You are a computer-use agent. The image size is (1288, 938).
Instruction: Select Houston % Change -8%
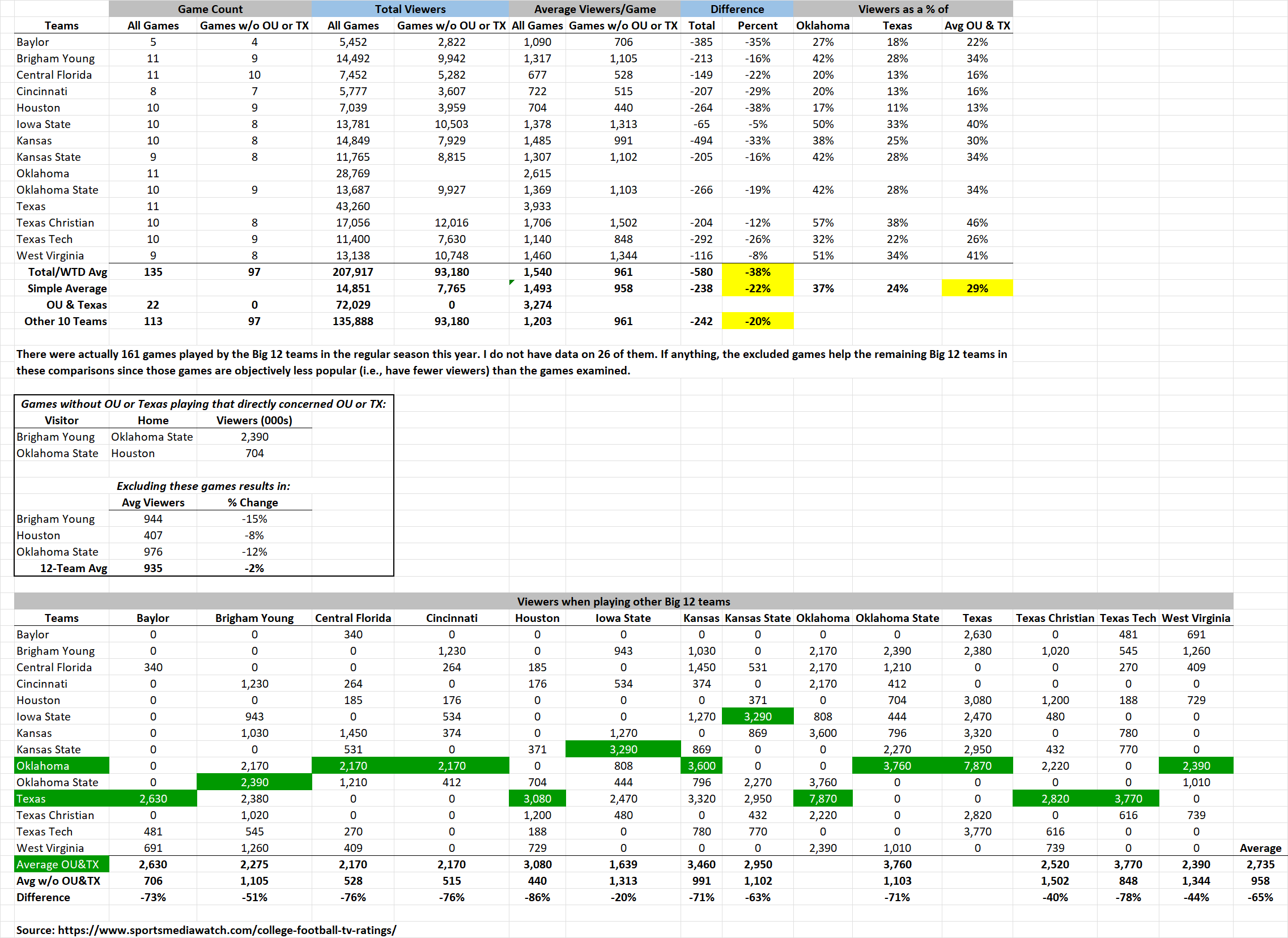point(254,535)
